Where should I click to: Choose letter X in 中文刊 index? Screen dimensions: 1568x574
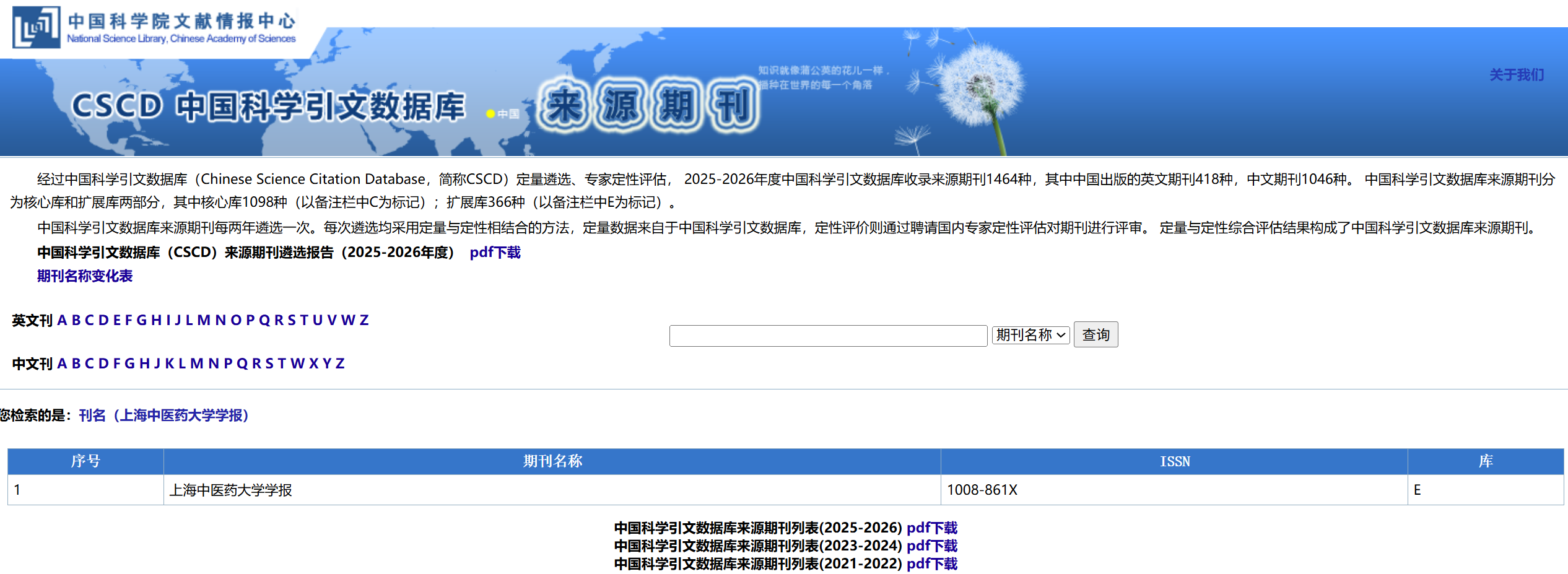313,363
